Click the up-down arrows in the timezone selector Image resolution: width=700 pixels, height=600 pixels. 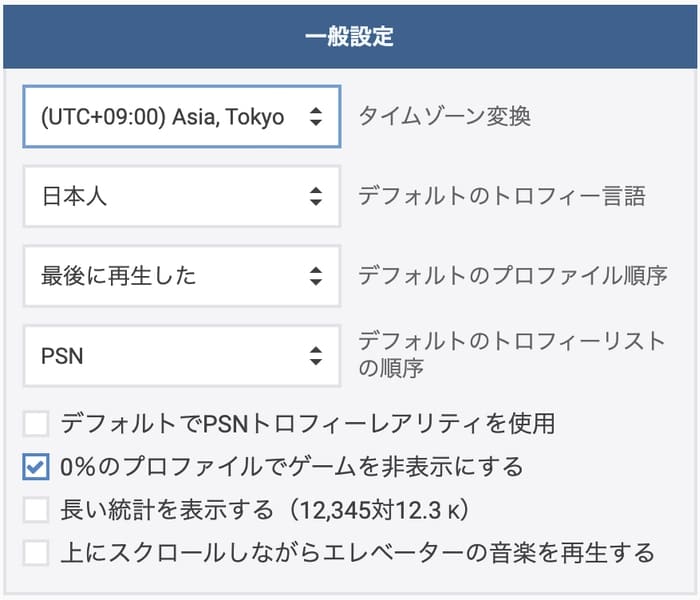[x=316, y=117]
